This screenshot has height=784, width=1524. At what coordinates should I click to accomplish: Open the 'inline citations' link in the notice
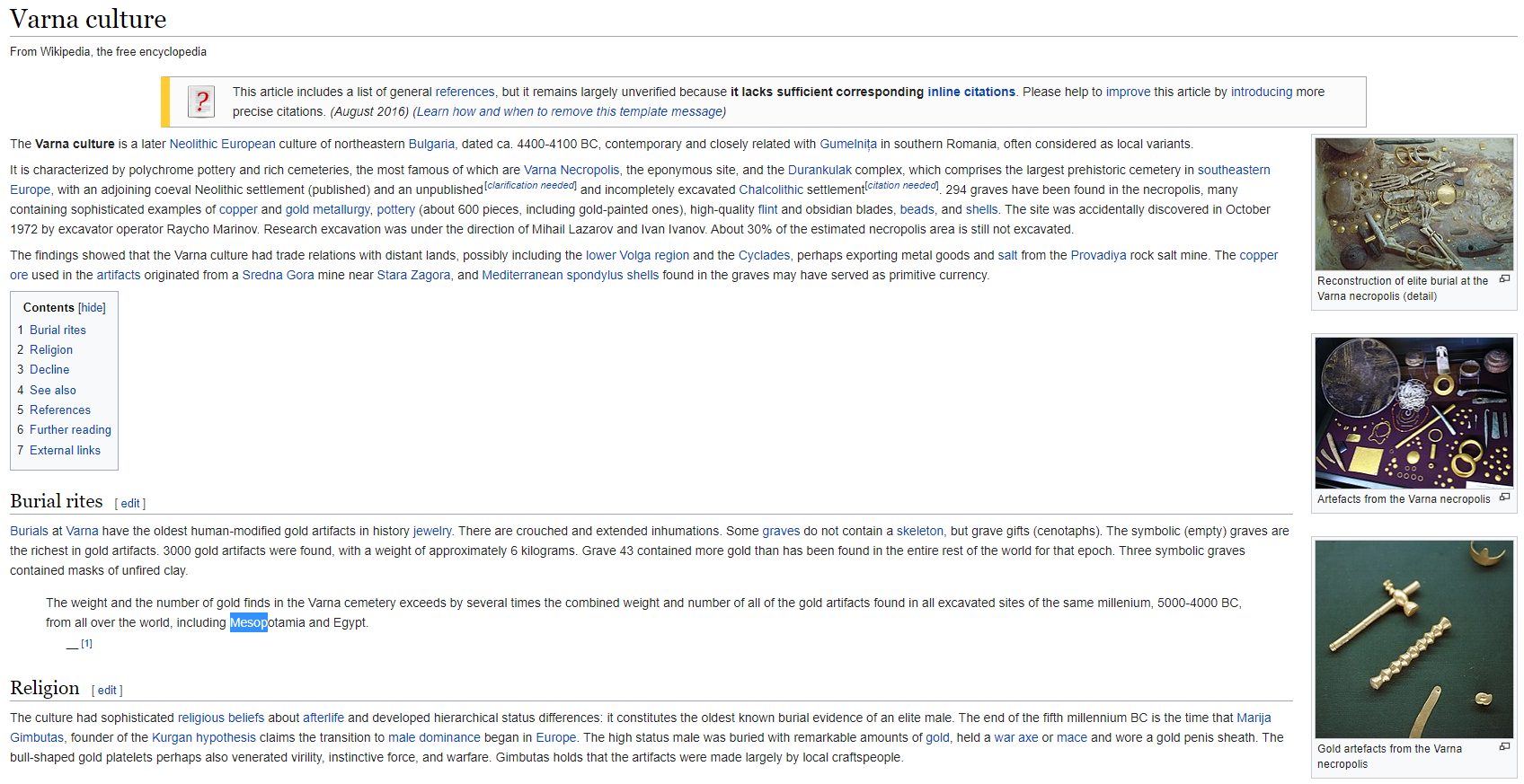point(971,92)
